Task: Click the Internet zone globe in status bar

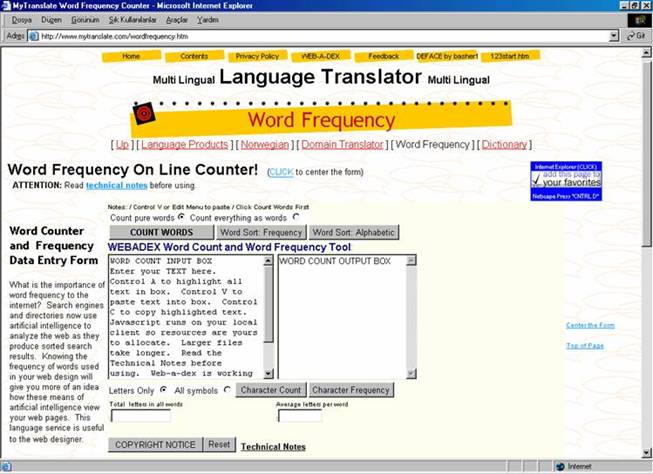Action: coord(560,467)
